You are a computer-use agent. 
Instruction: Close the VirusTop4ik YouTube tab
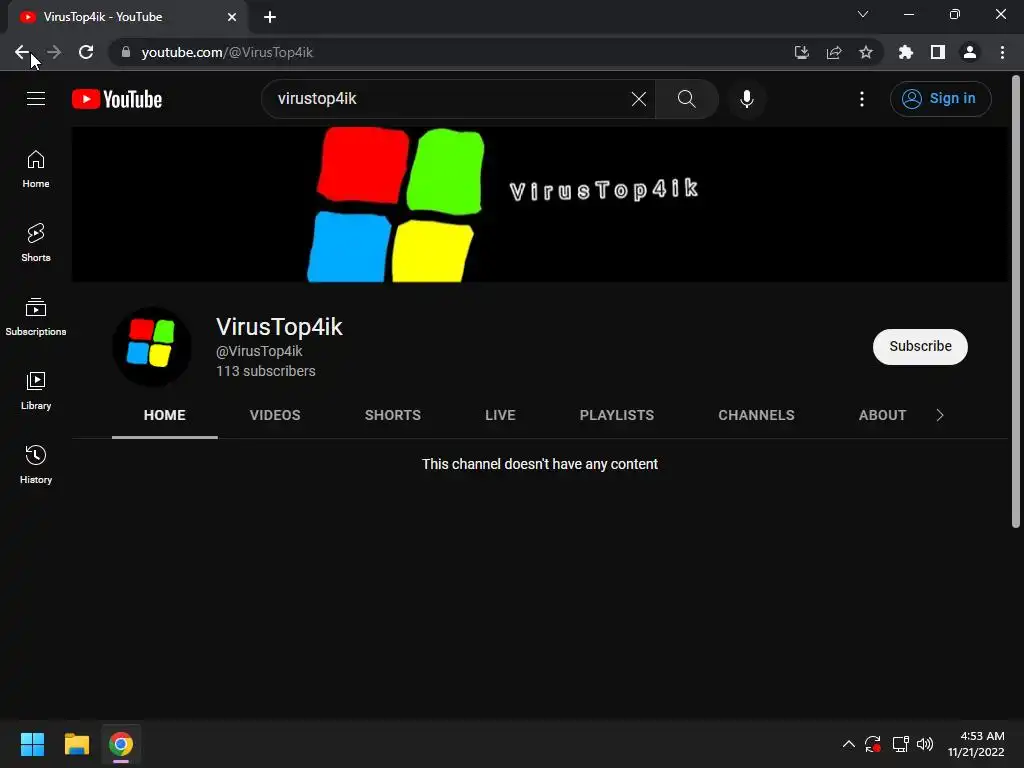pos(232,17)
